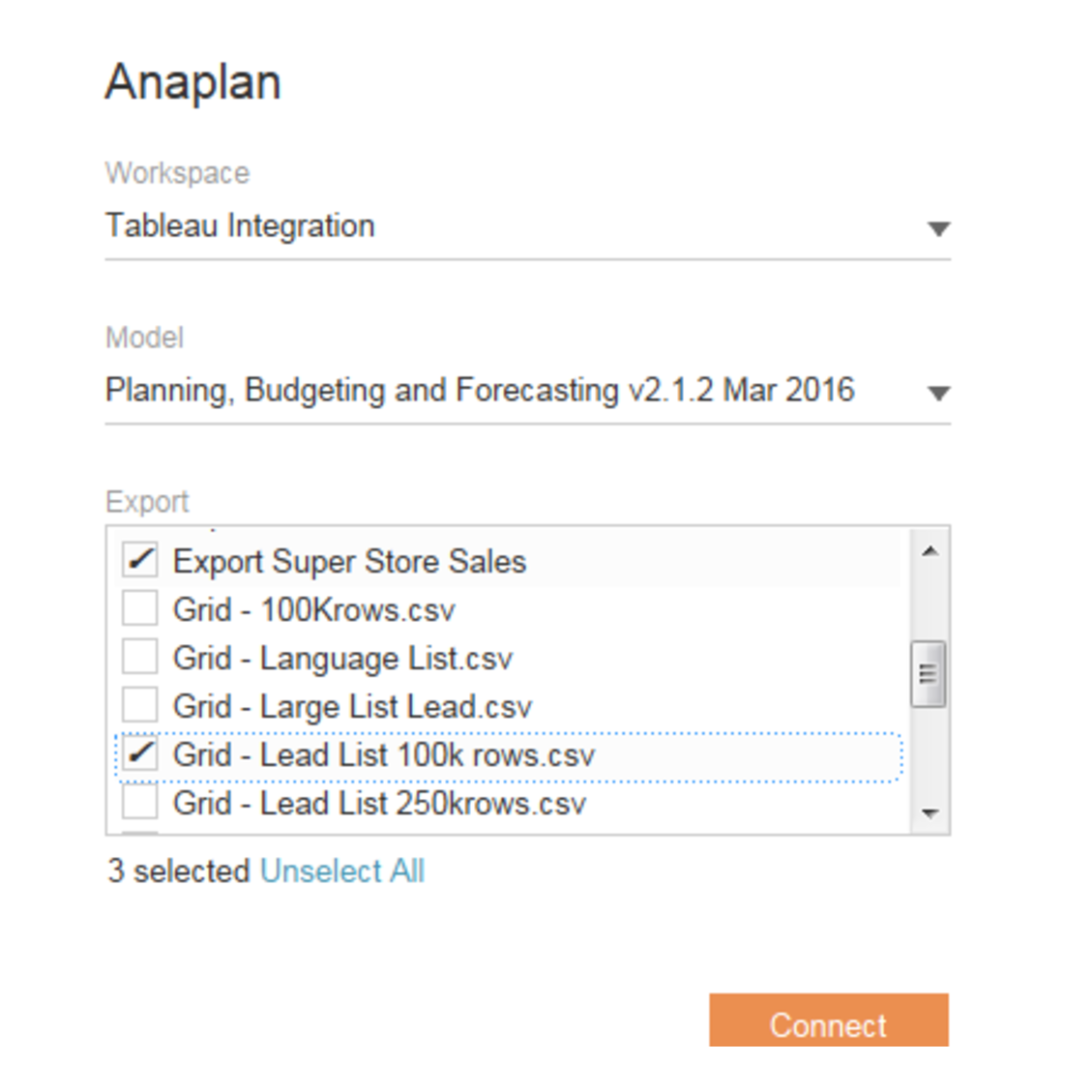1092x1092 pixels.
Task: Click the Grid - 100Krows.csv item text
Action: click(313, 610)
